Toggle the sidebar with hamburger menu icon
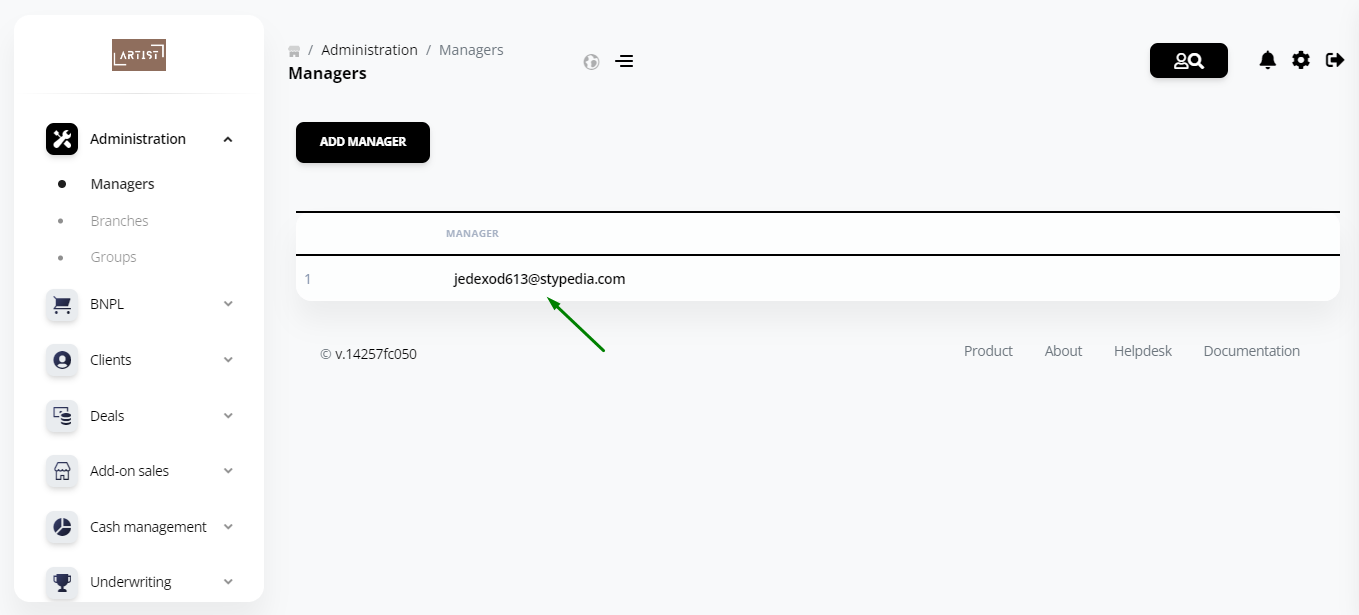Screen dimensions: 1359x615 624,61
